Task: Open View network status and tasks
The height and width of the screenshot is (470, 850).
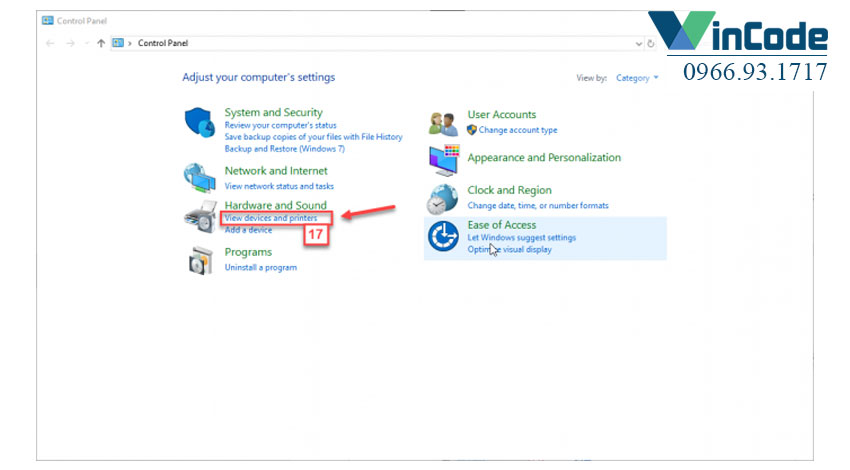Action: 279,186
